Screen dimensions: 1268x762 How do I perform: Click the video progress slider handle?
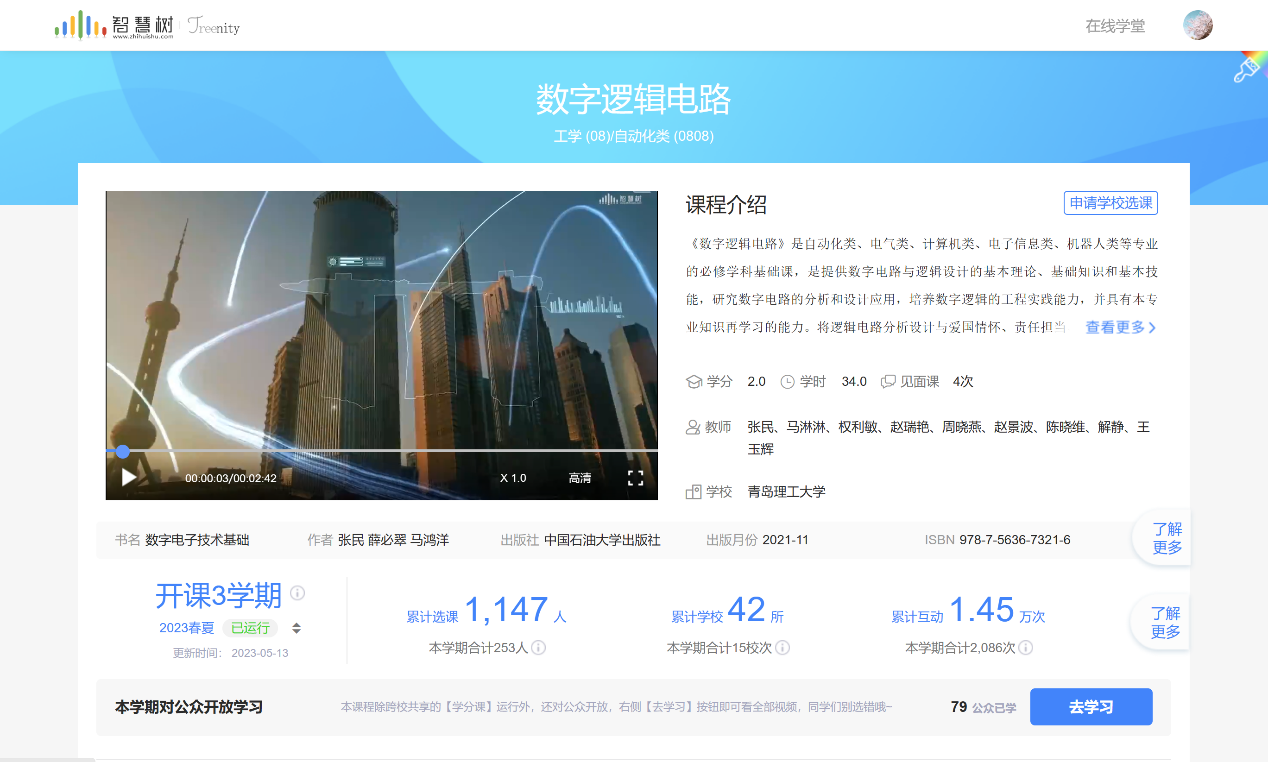coord(122,452)
